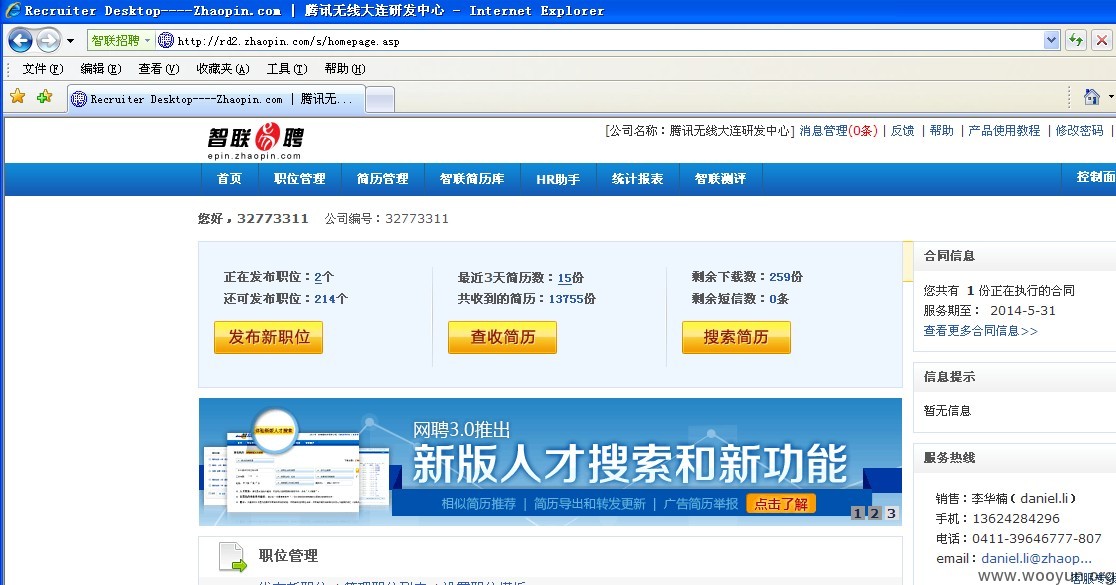Click the 共收到的简历:13755份 text

pos(527,299)
